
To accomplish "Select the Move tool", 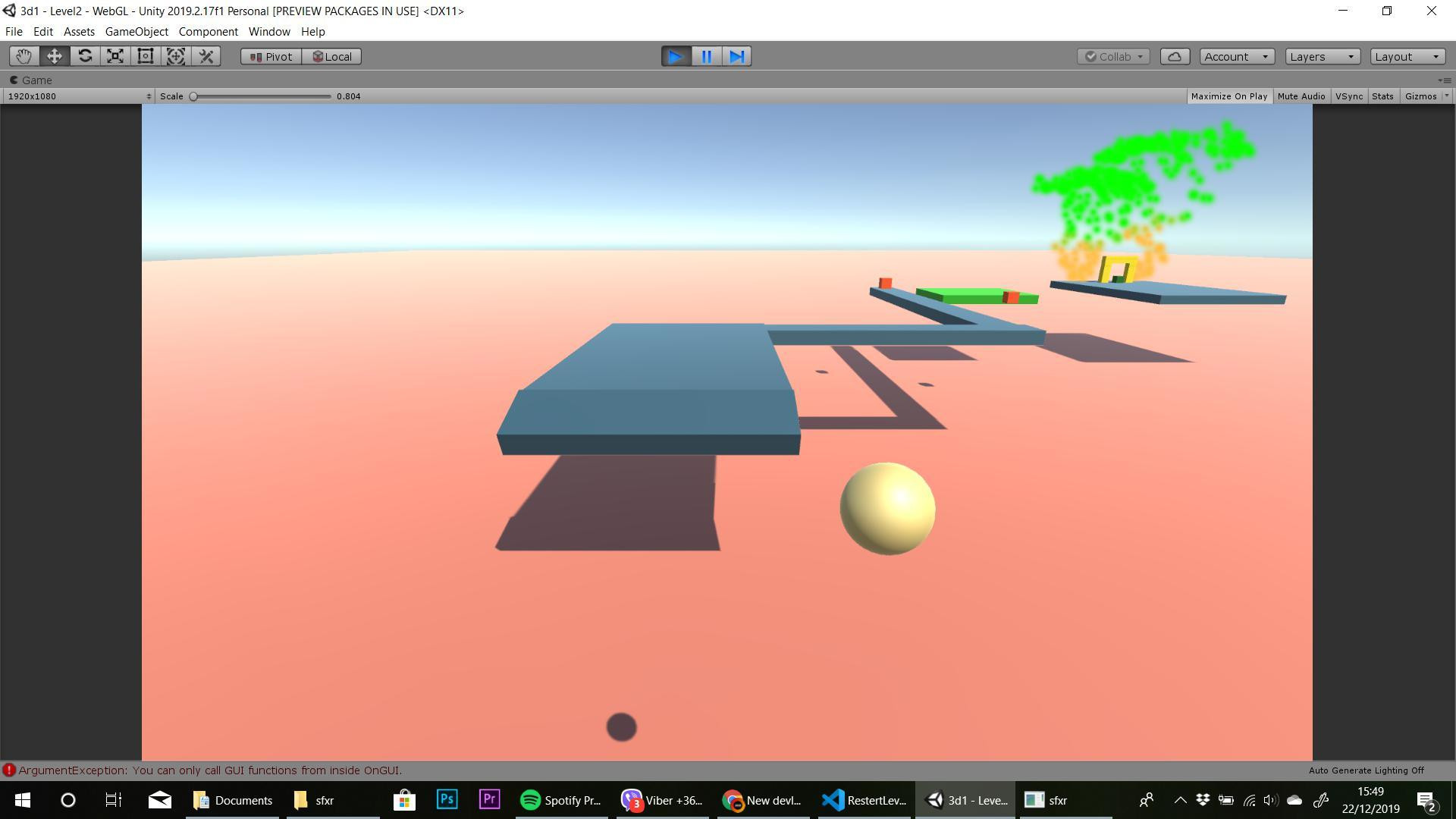I will click(x=55, y=56).
